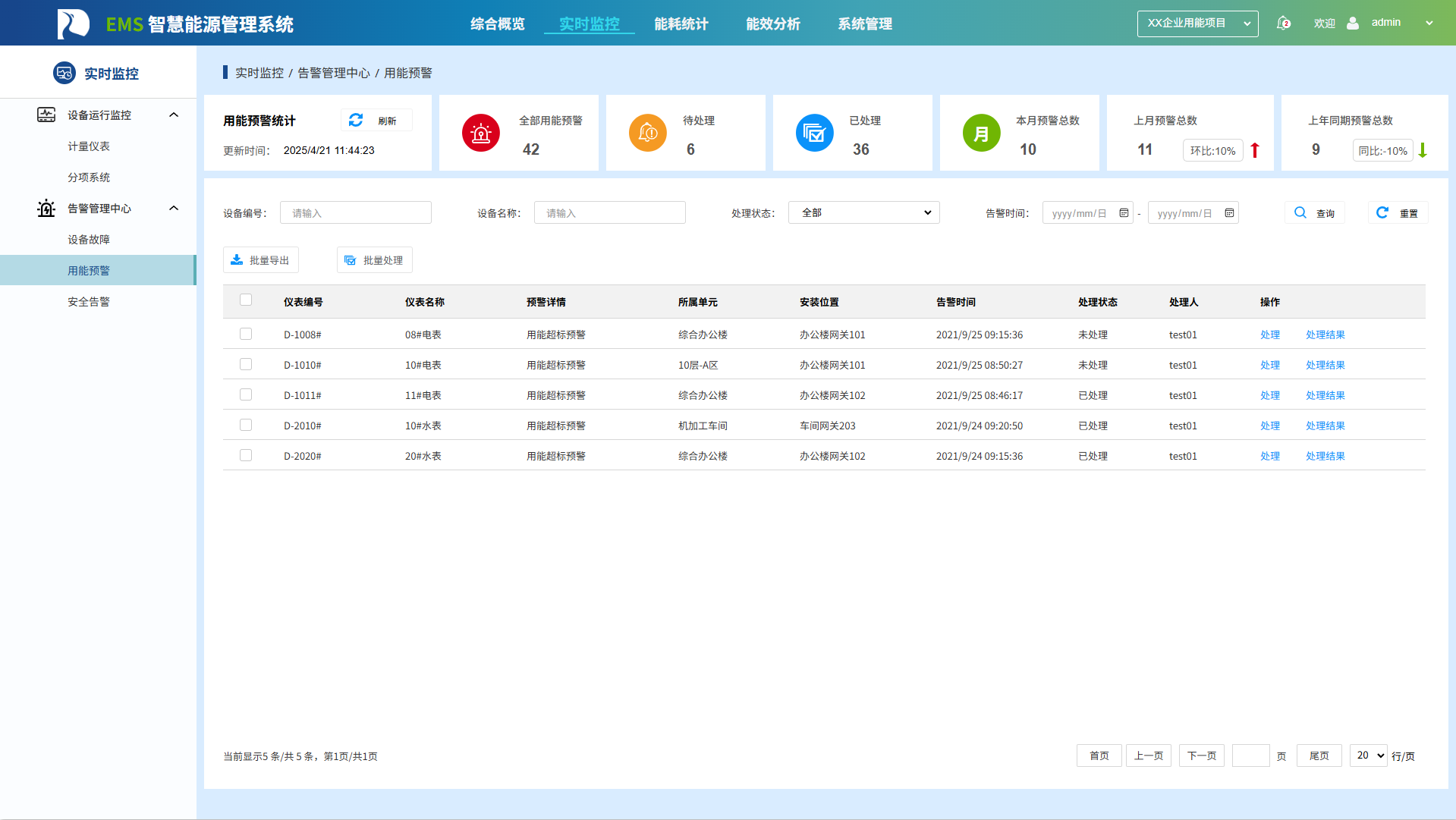This screenshot has height=820, width=1456.
Task: Open the rows-per-page 20 dropdown
Action: tap(1369, 756)
